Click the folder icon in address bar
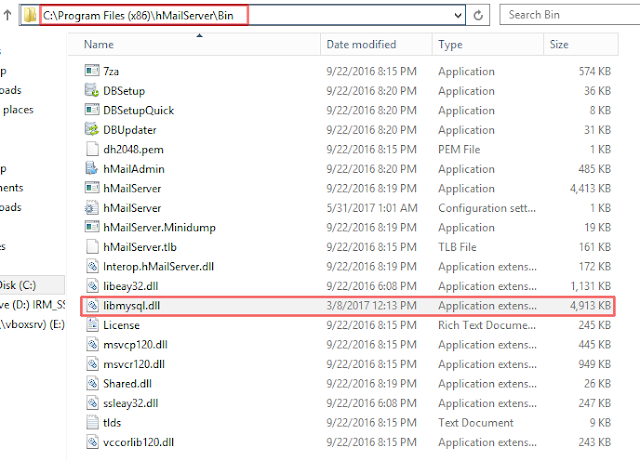 tap(29, 16)
